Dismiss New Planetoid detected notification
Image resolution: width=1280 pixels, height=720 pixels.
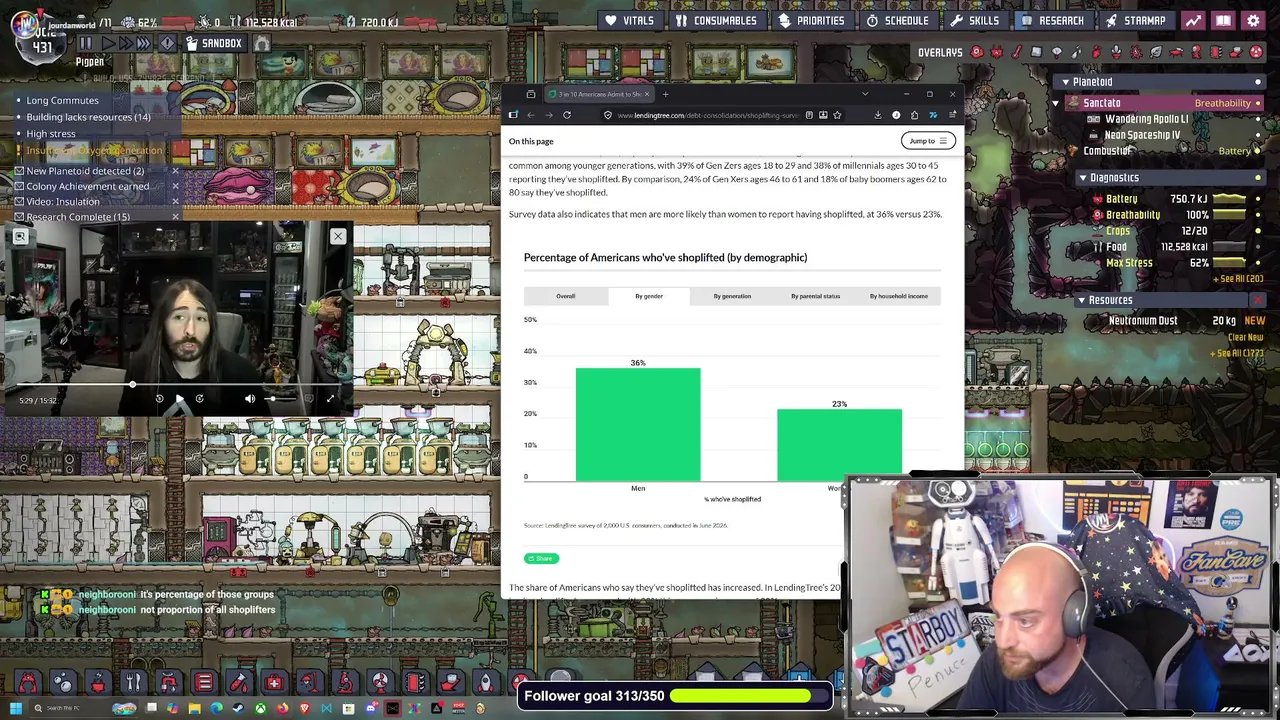(x=175, y=171)
